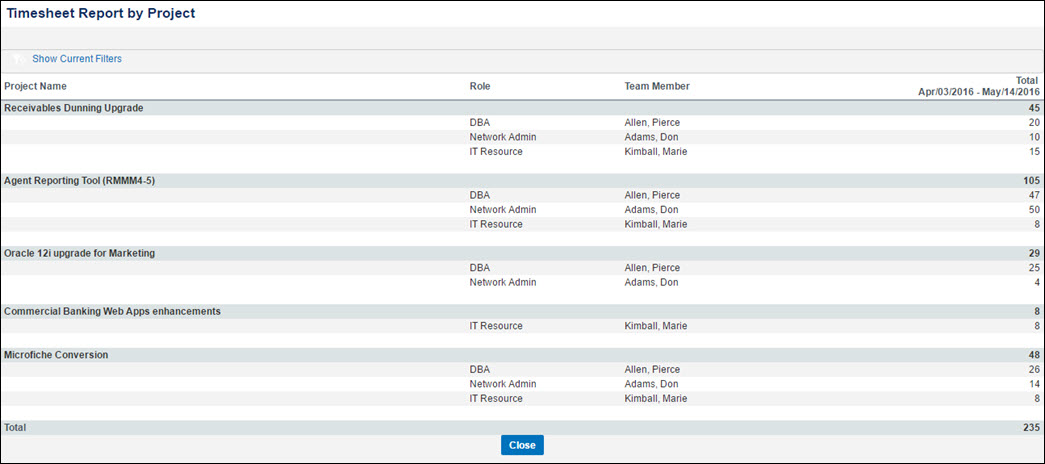The height and width of the screenshot is (464, 1045).
Task: Click Kimball, Marie under Receivables Dunning Upgrade
Action: click(x=656, y=152)
